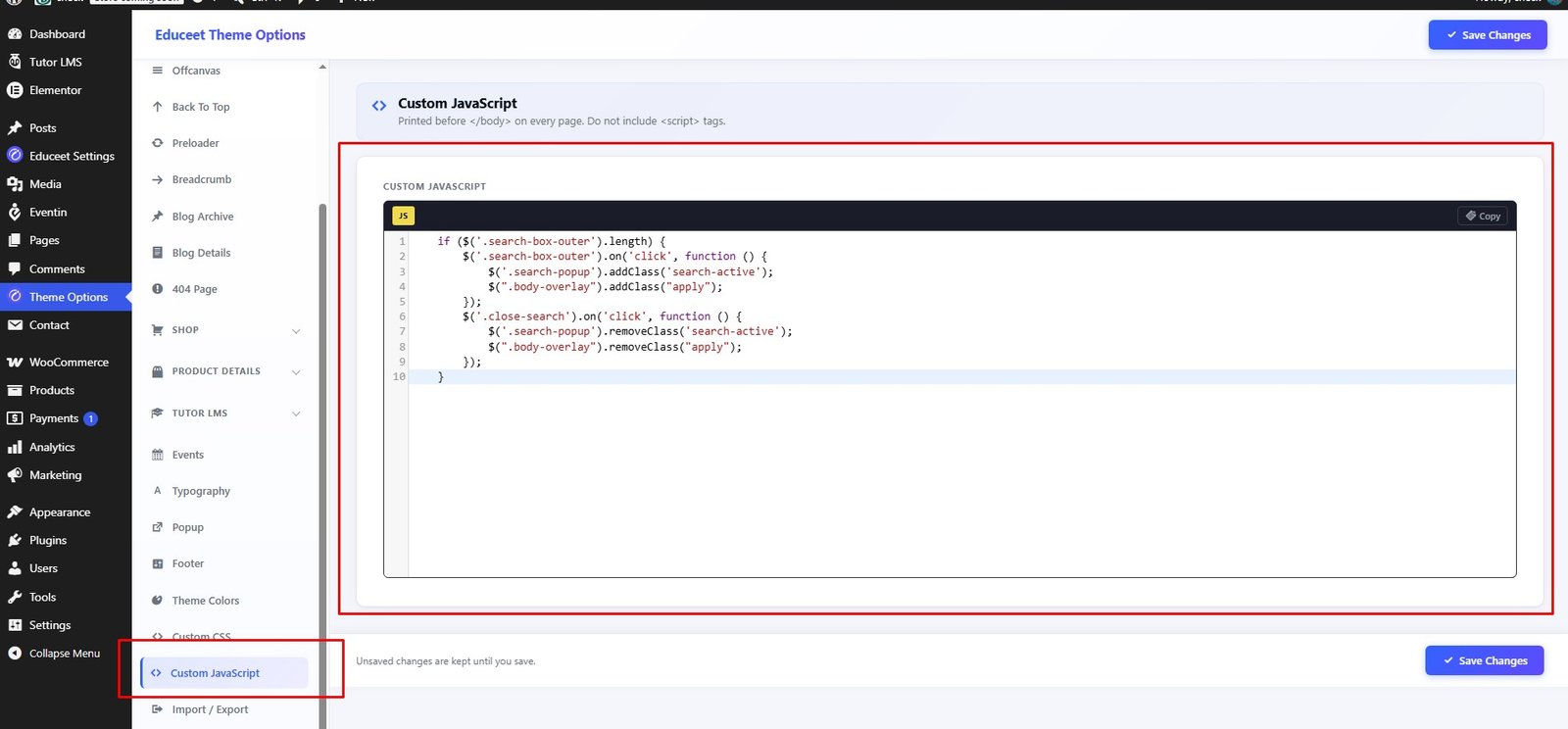Open the Events options tab
Screen dimensions: 1568x729
(x=225, y=455)
